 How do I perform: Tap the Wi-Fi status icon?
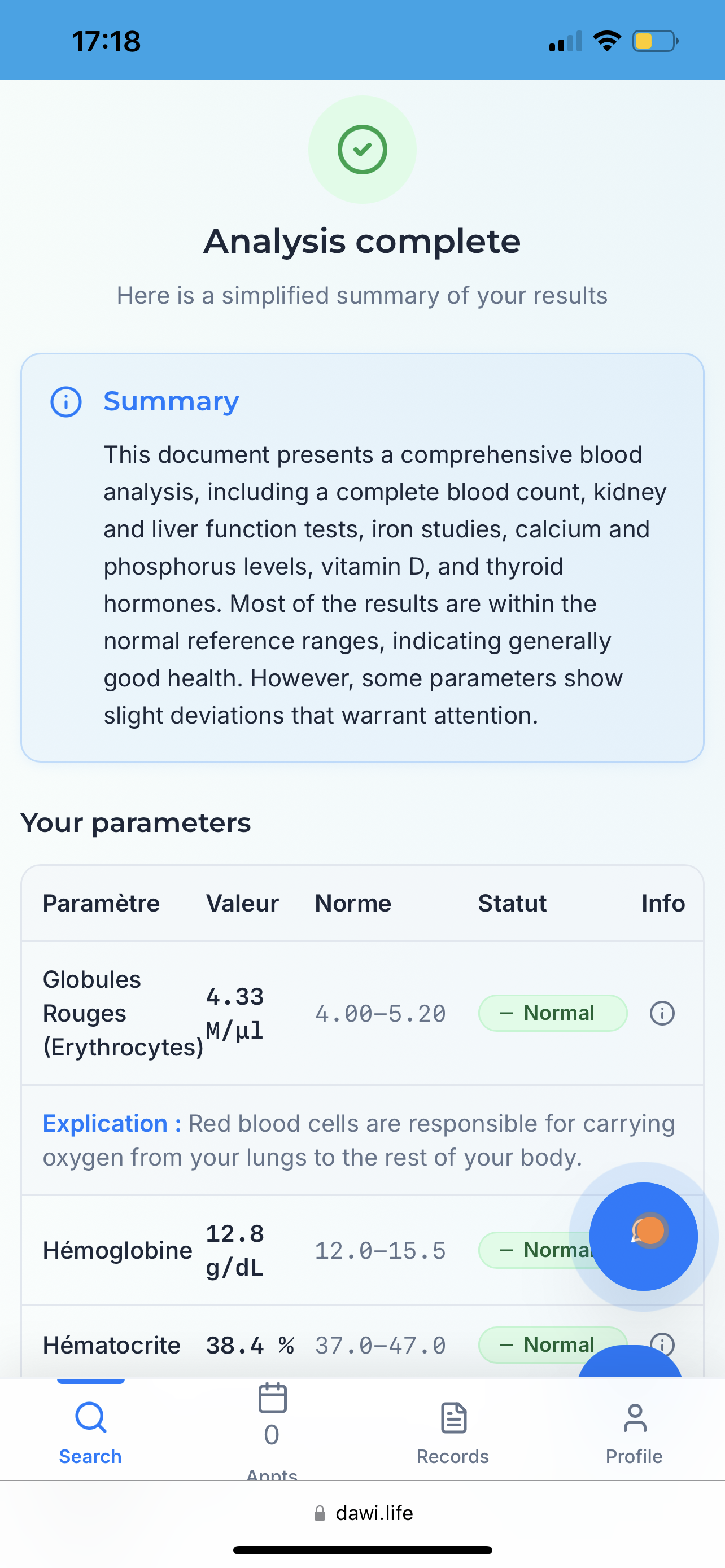coord(606,41)
